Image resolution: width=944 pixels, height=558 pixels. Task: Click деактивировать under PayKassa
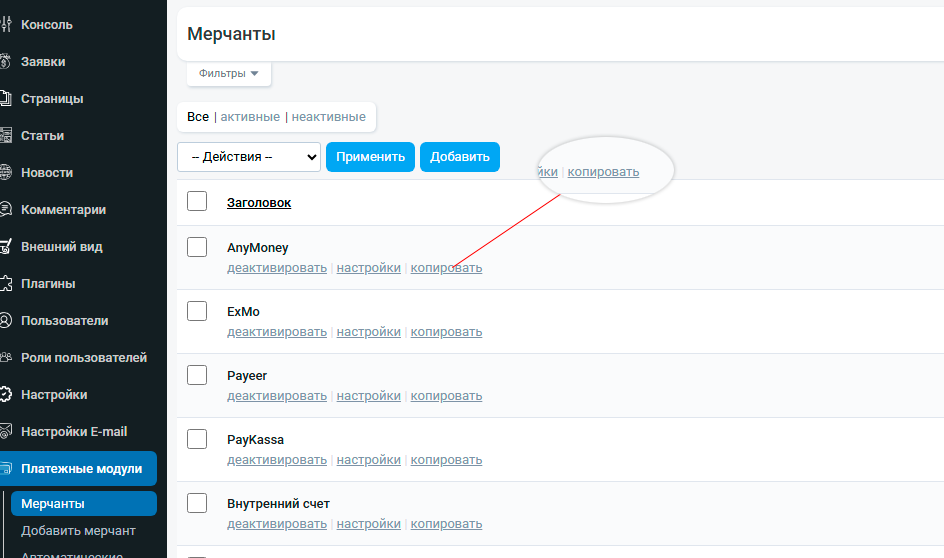point(277,460)
